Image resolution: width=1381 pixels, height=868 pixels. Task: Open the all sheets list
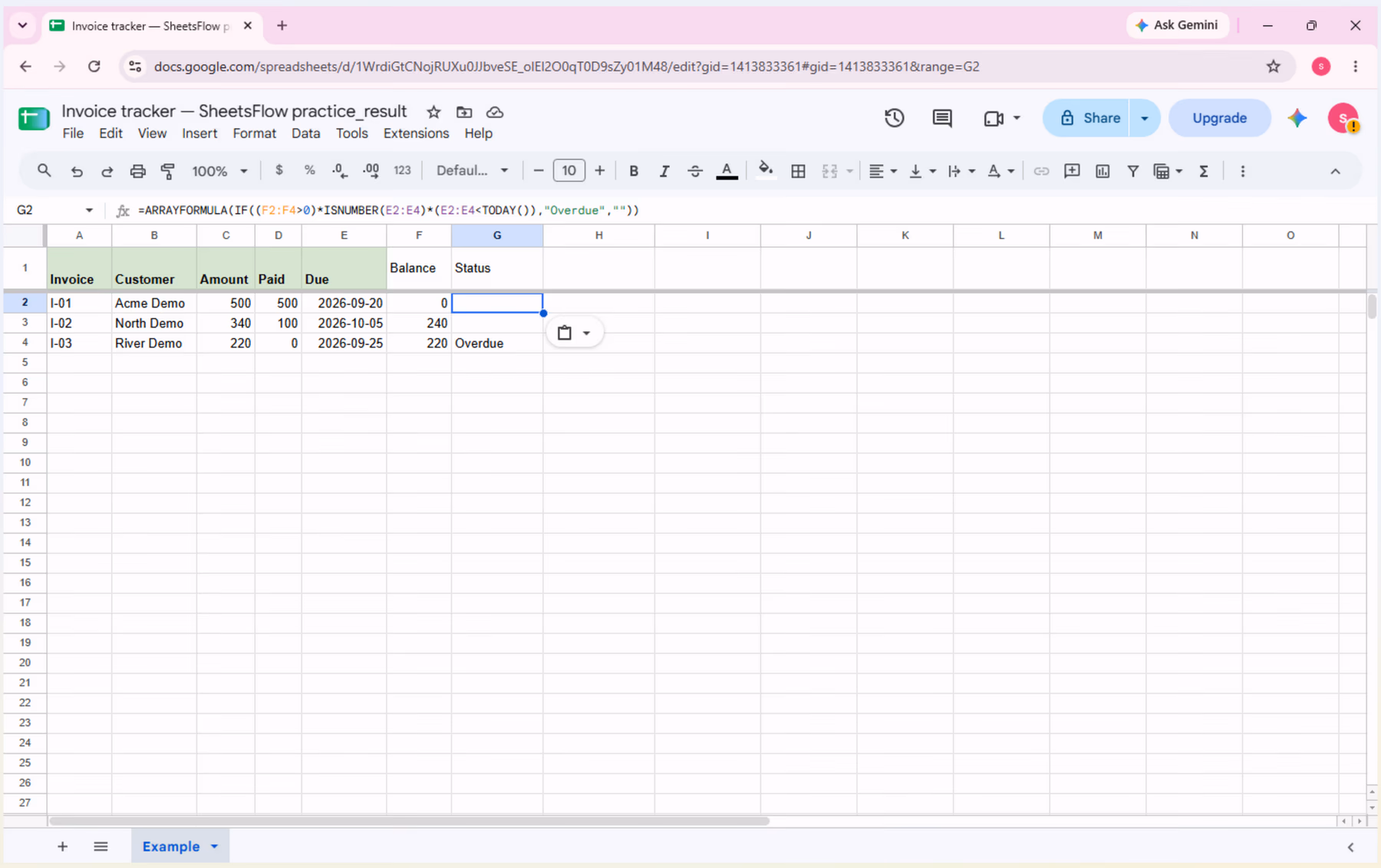click(x=101, y=847)
